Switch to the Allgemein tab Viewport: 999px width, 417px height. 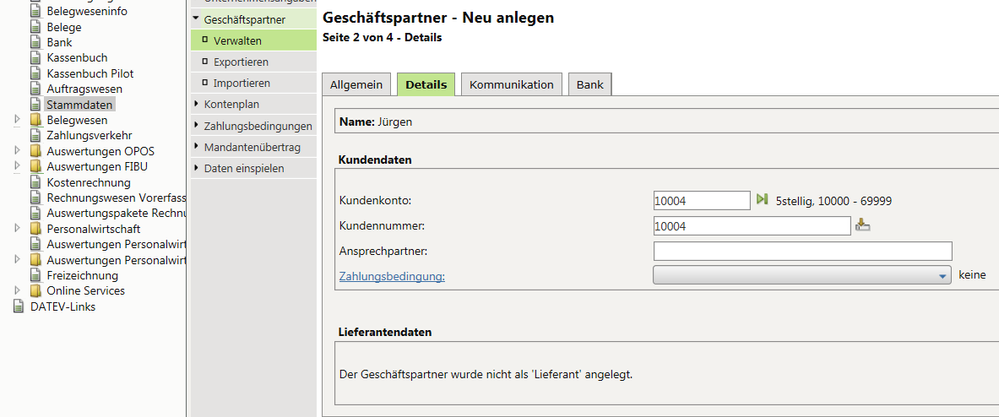pos(356,85)
